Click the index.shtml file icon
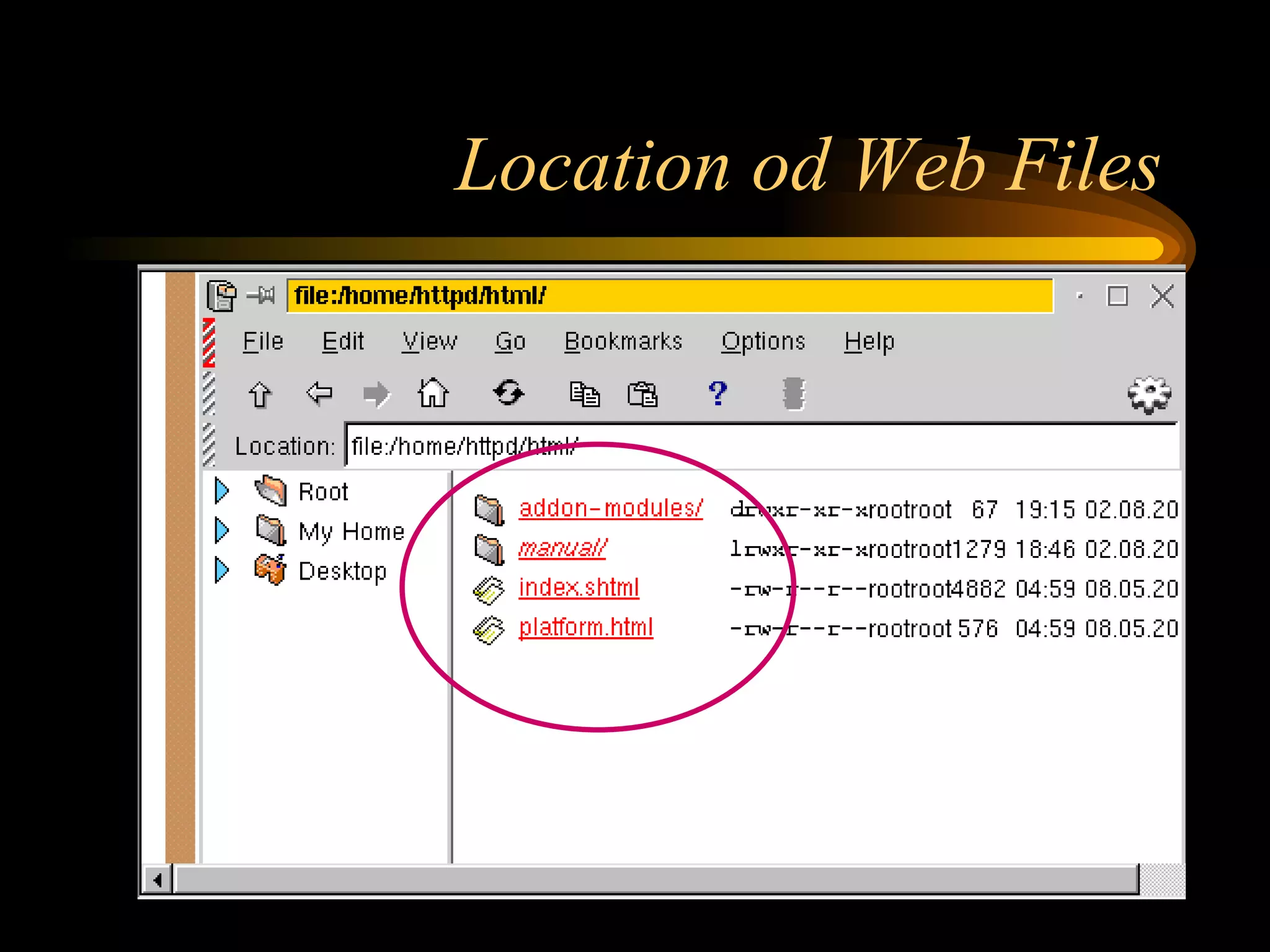Image resolution: width=1270 pixels, height=952 pixels. tap(489, 590)
